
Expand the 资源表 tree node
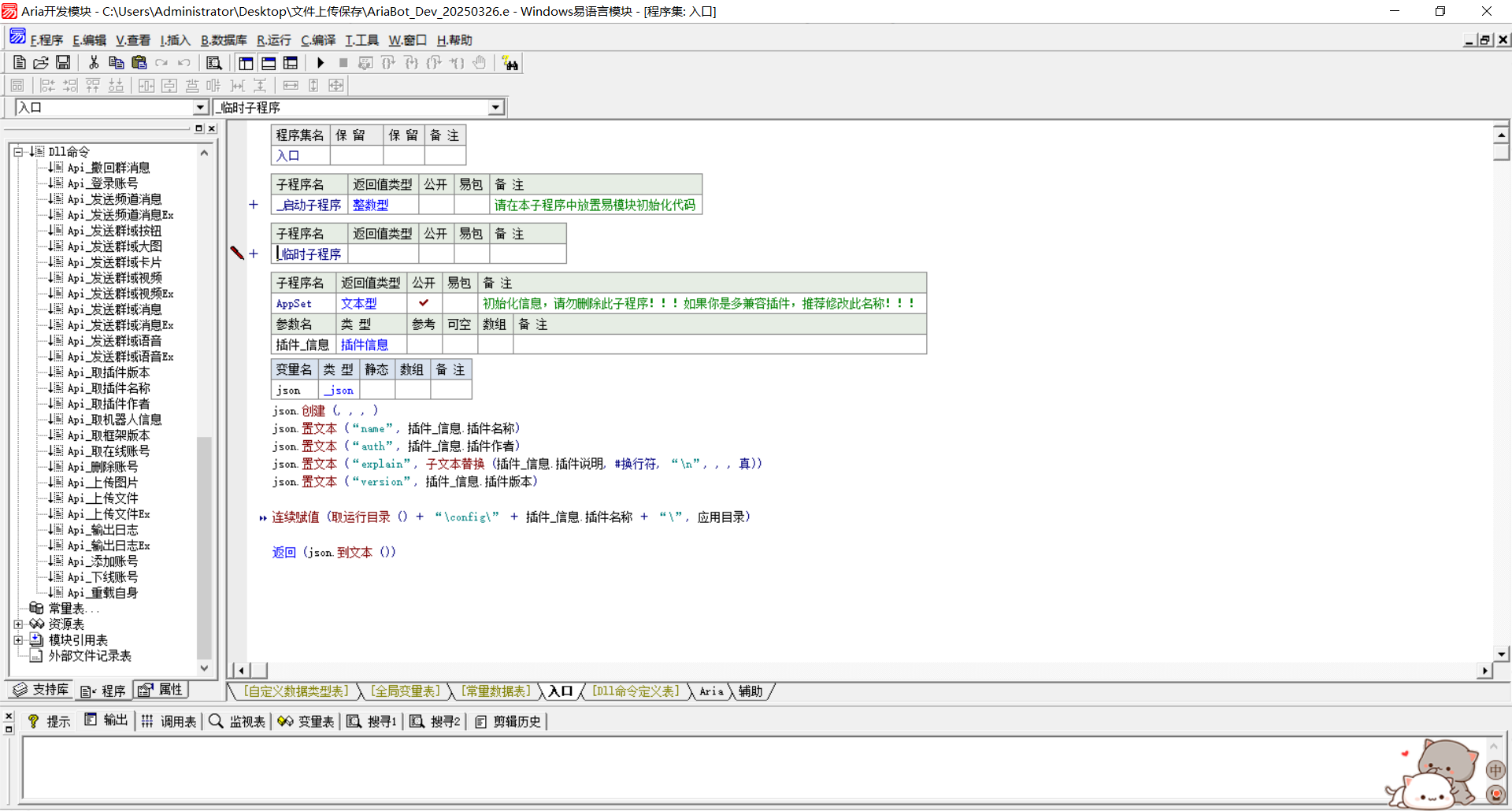(x=18, y=624)
